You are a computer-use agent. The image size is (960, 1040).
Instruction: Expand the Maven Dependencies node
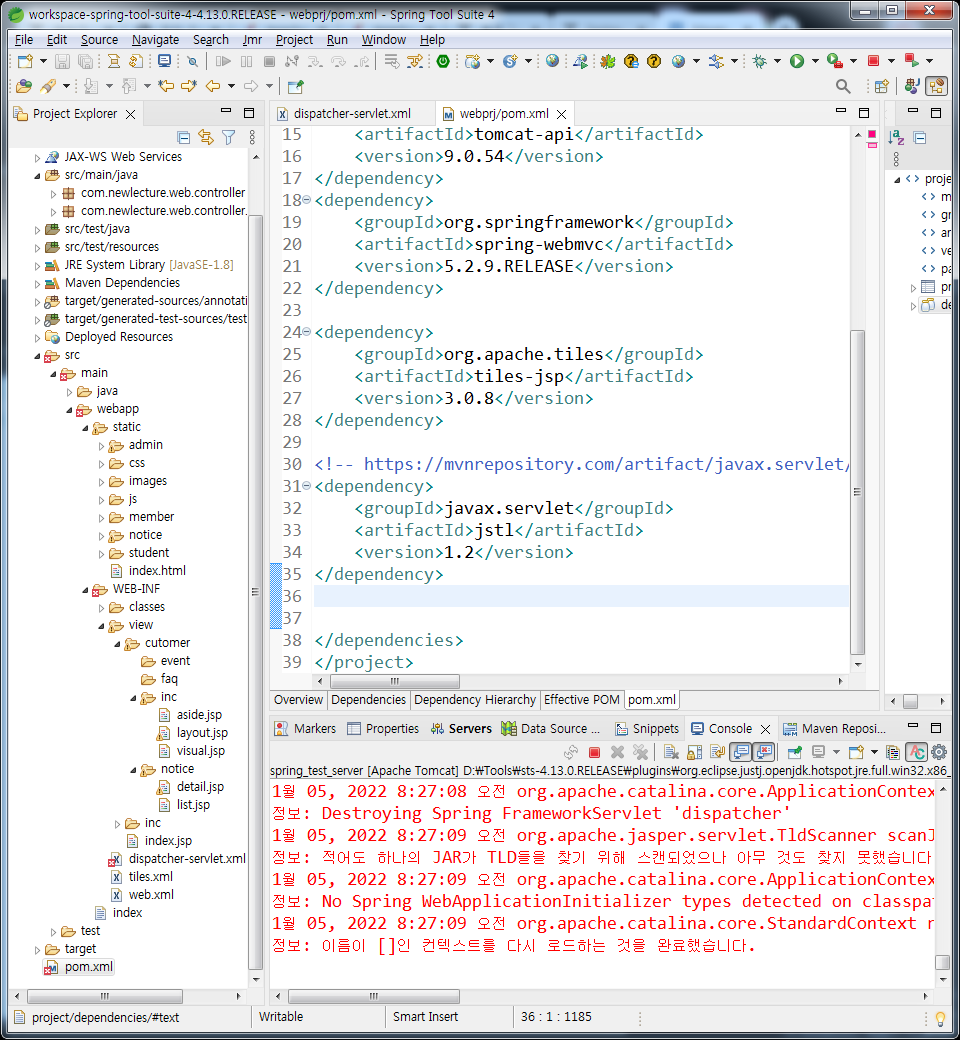pos(37,284)
